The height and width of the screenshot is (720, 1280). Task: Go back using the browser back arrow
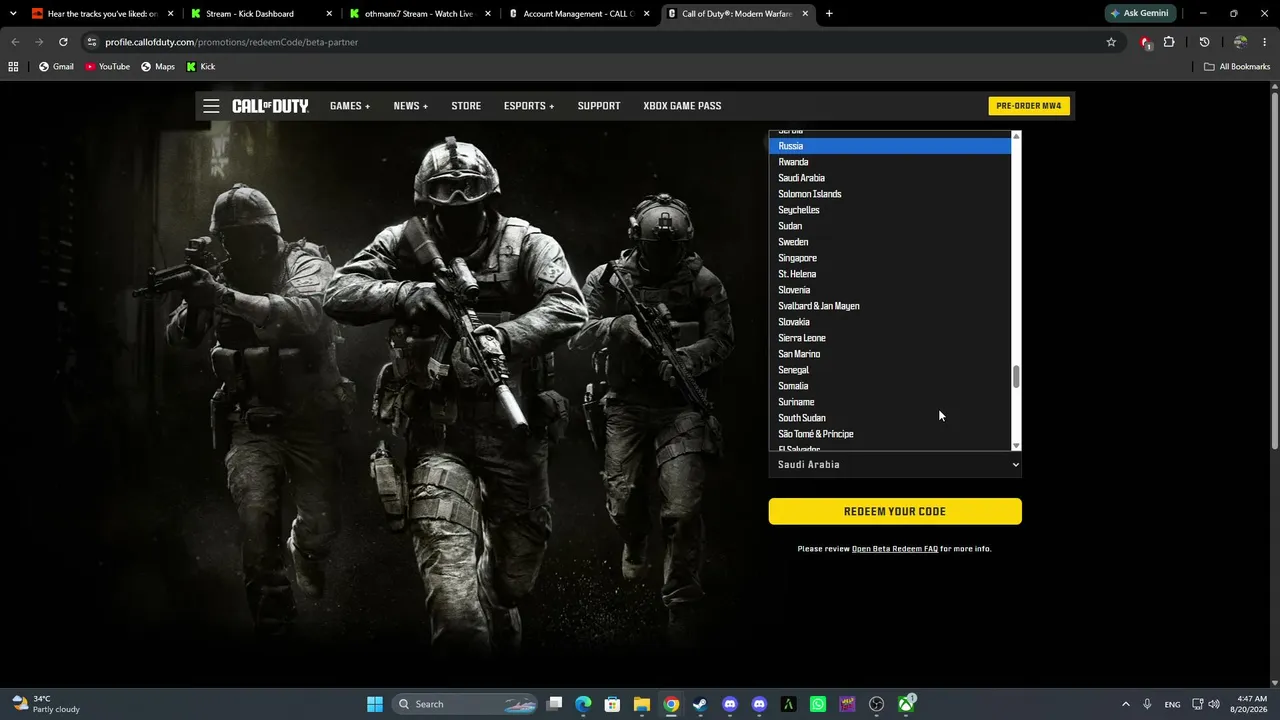(15, 42)
